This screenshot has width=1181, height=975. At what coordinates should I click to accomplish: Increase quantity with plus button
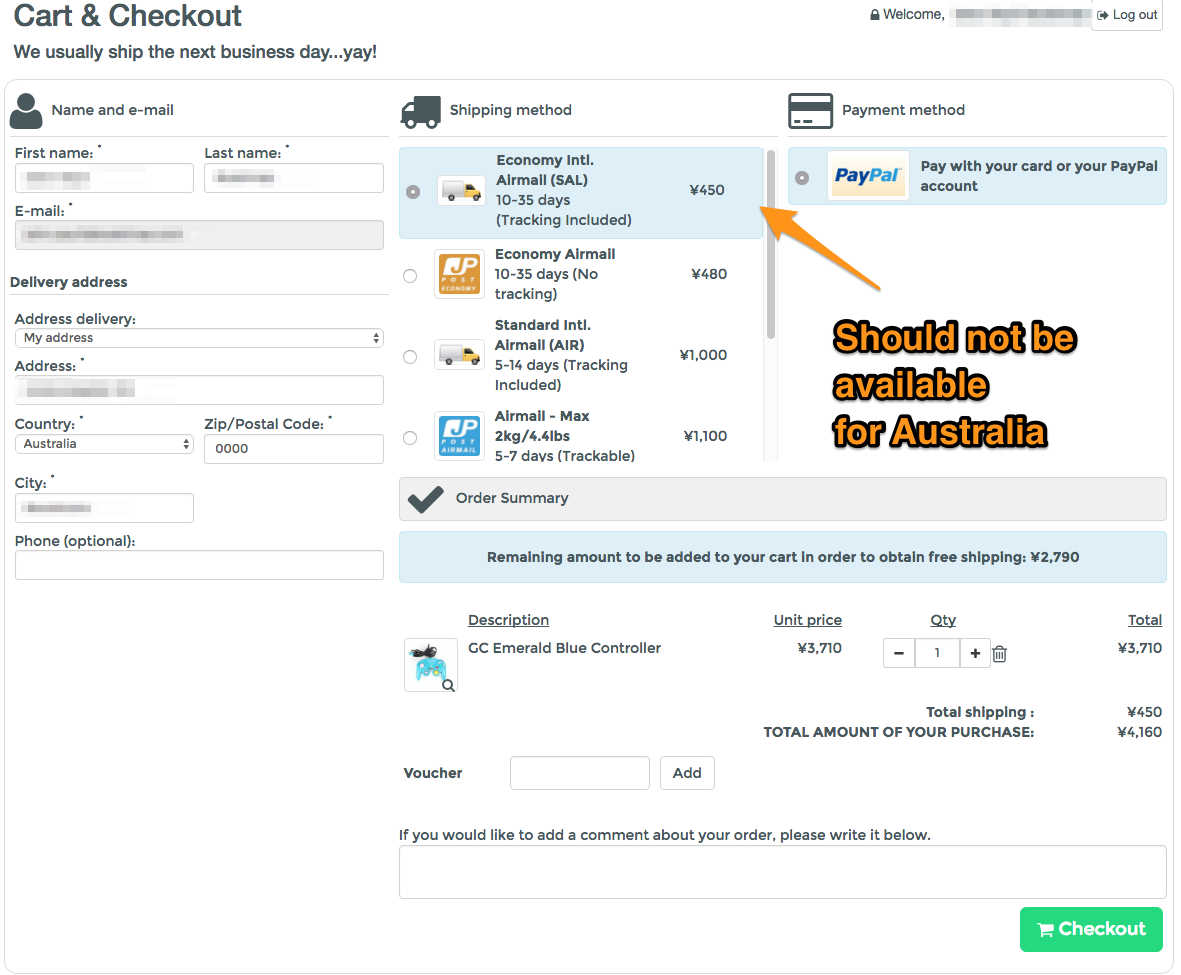point(975,654)
